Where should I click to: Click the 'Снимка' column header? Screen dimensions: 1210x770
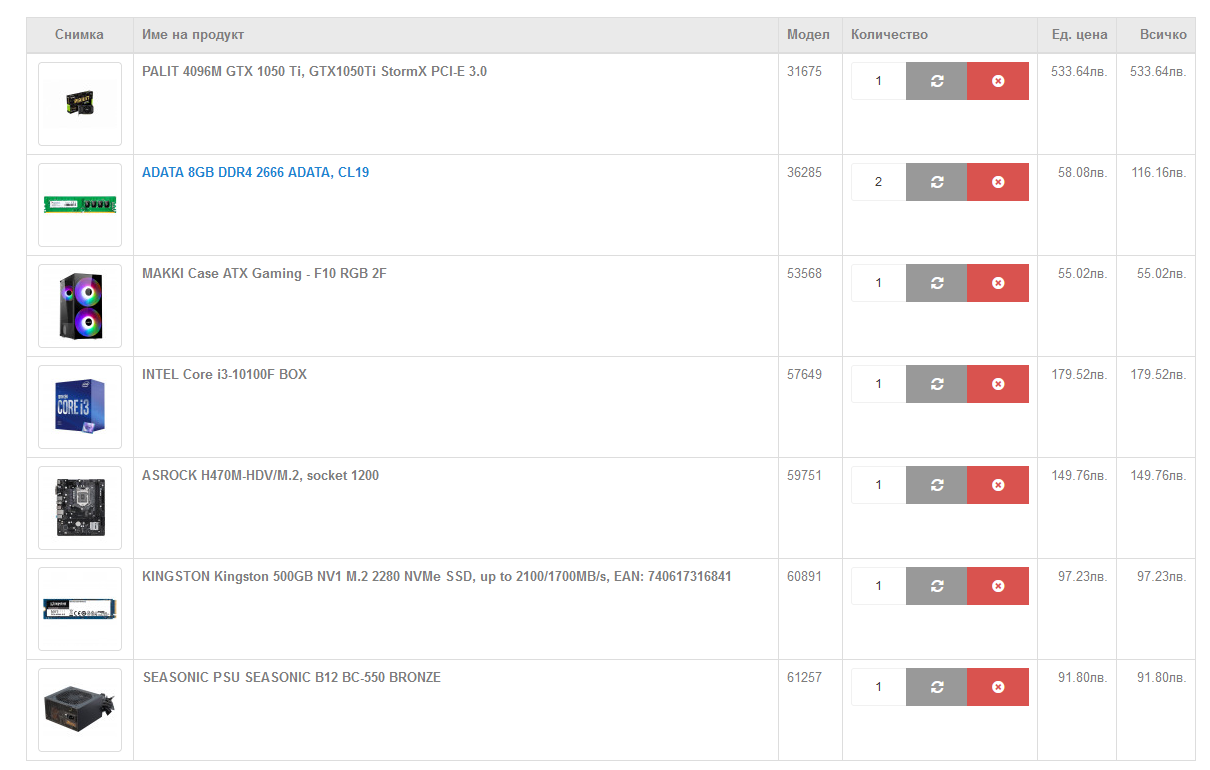coord(79,34)
